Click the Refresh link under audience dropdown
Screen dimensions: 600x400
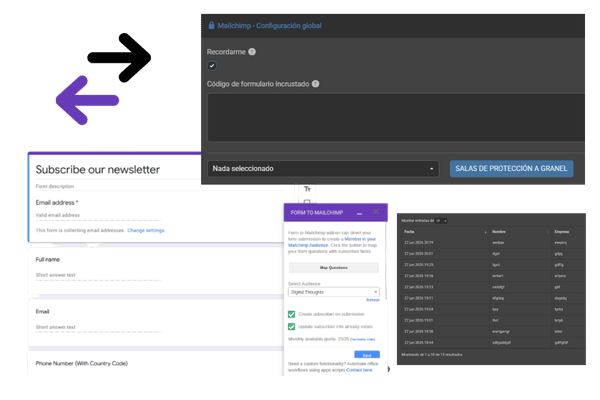[x=373, y=300]
